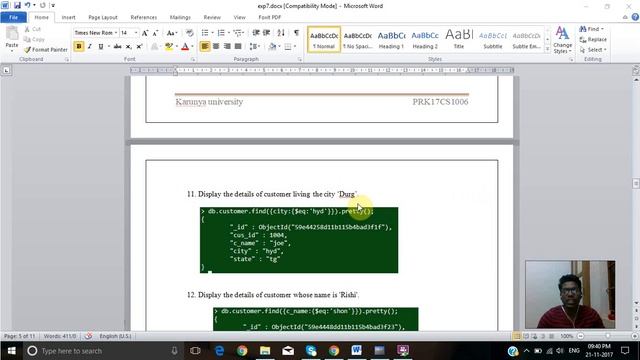Sort the selected text alphabetically
Screen dimensions: 640x360
pos(281,33)
